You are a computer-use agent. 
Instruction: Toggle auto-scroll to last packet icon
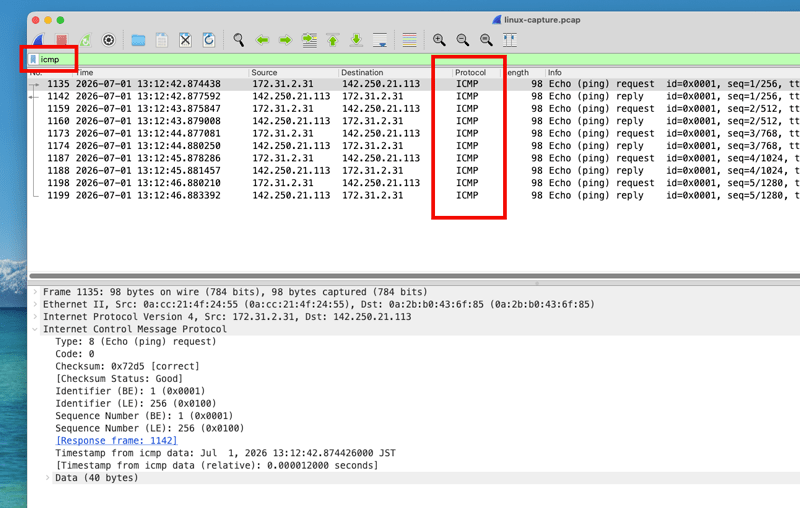(x=380, y=40)
